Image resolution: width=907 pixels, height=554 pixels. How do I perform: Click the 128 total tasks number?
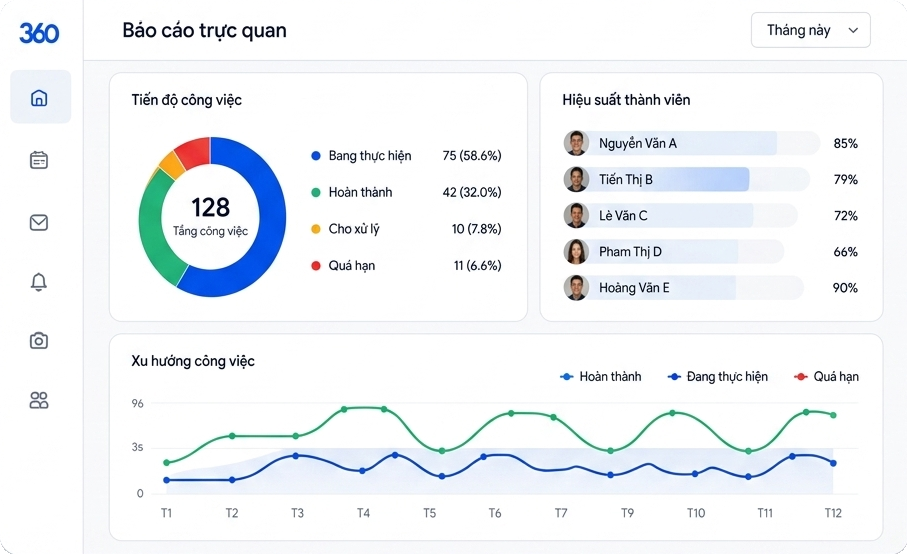(x=211, y=207)
